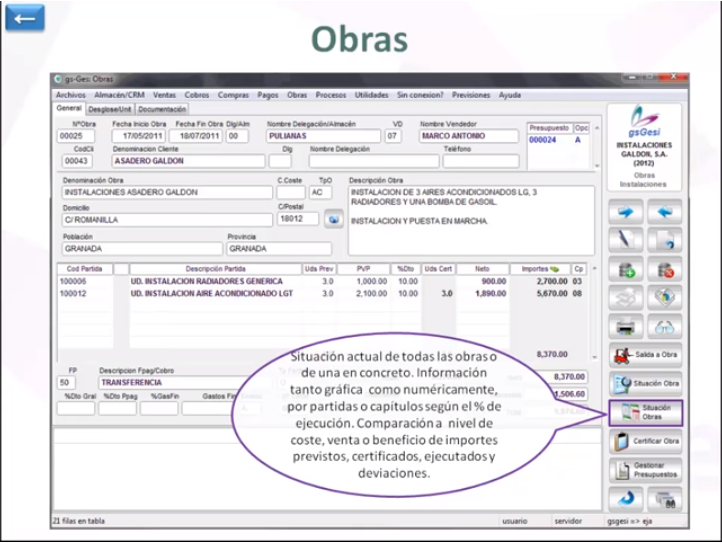Click the TRANSFERENCIA payment description field

coord(184,382)
